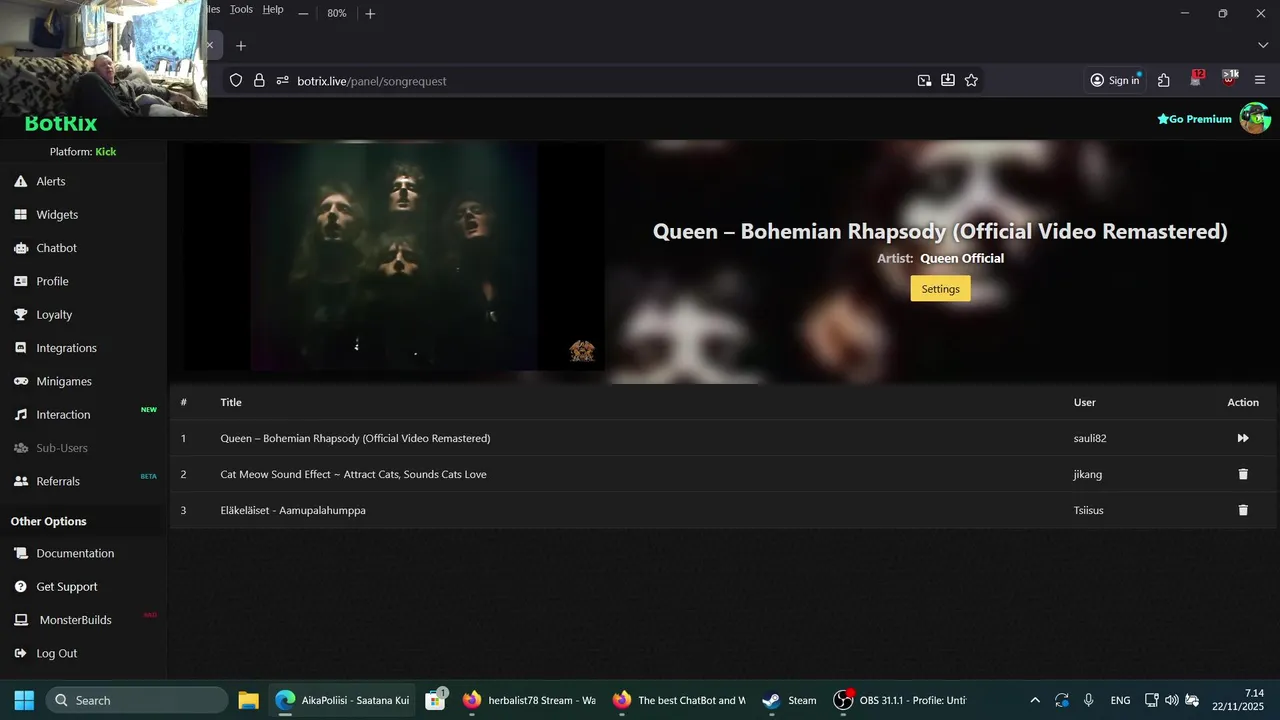Show hidden system tray icons
The height and width of the screenshot is (720, 1280).
(x=1035, y=700)
